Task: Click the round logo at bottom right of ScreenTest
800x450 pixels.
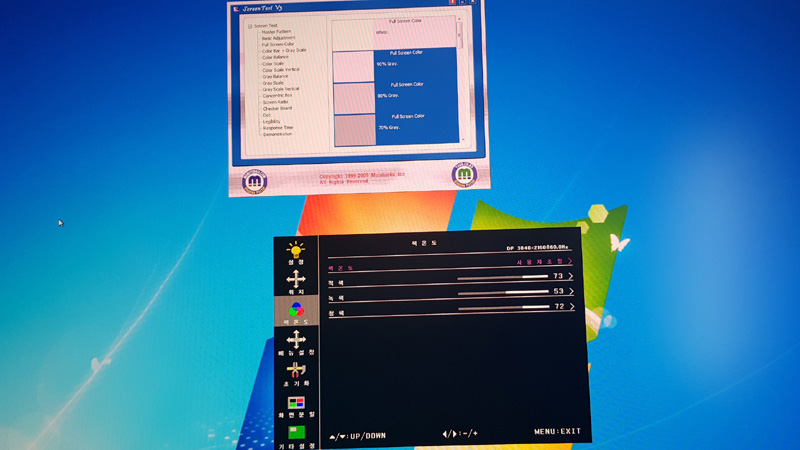Action: [x=464, y=174]
